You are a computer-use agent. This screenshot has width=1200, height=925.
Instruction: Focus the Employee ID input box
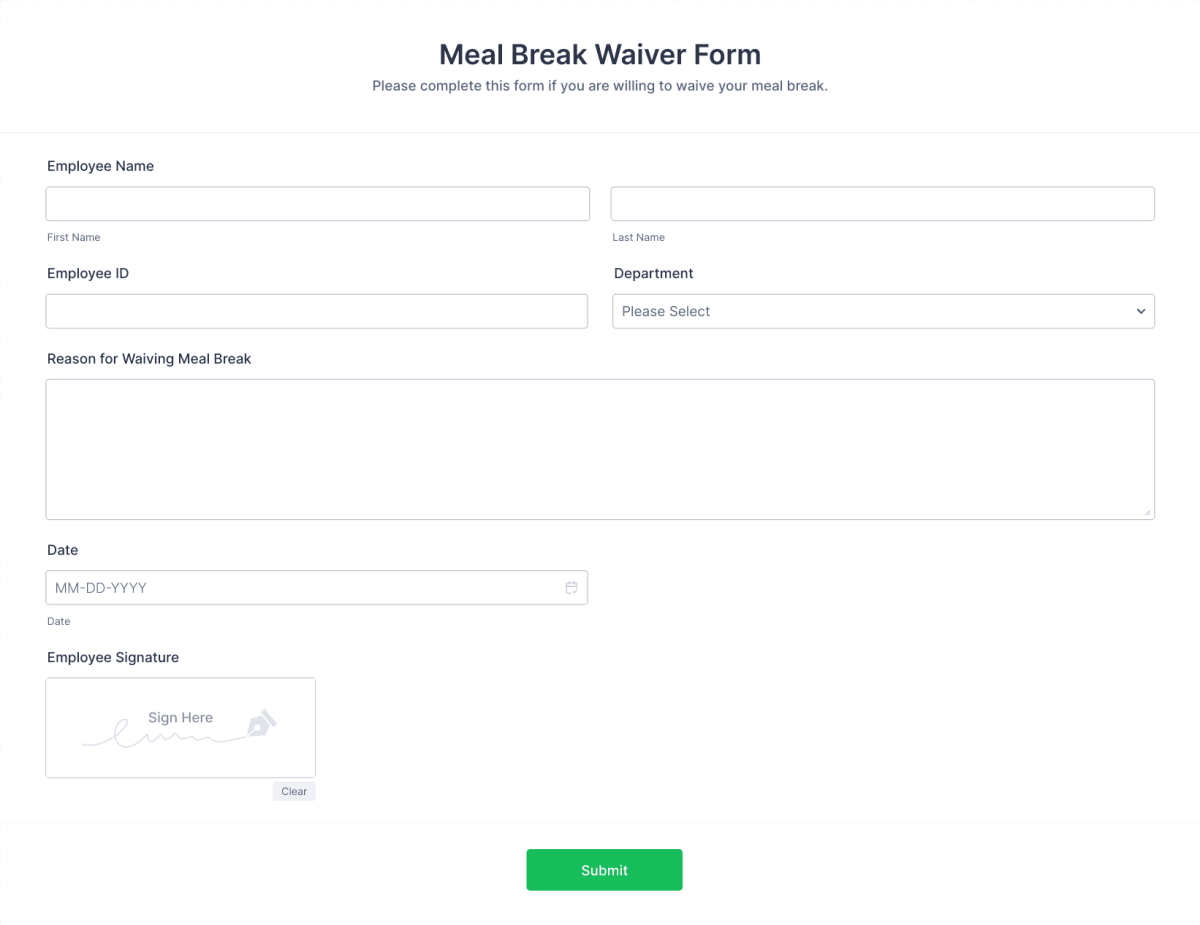317,311
